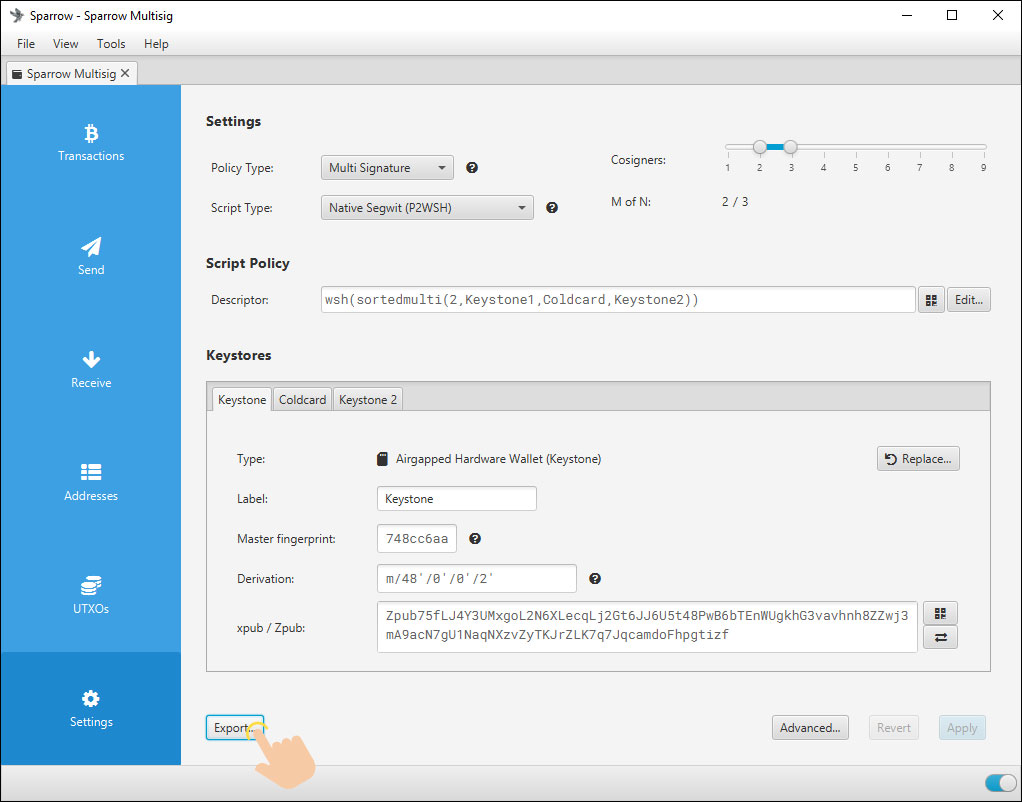Open the Transactions view in the sidebar
Image resolution: width=1022 pixels, height=802 pixels.
(91, 140)
